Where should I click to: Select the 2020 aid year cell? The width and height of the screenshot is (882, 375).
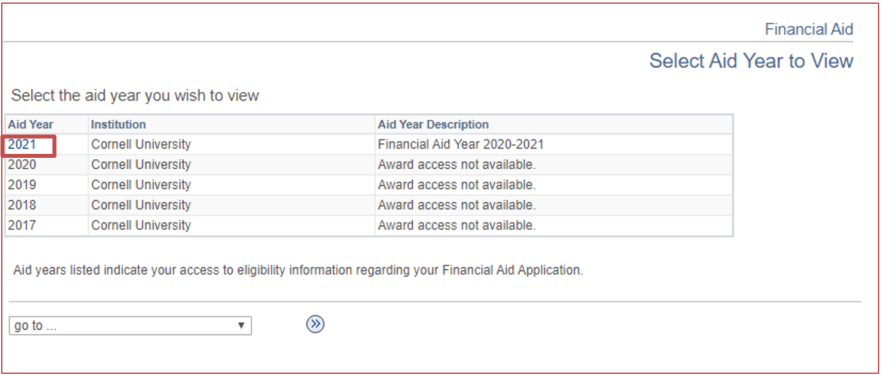tap(22, 165)
